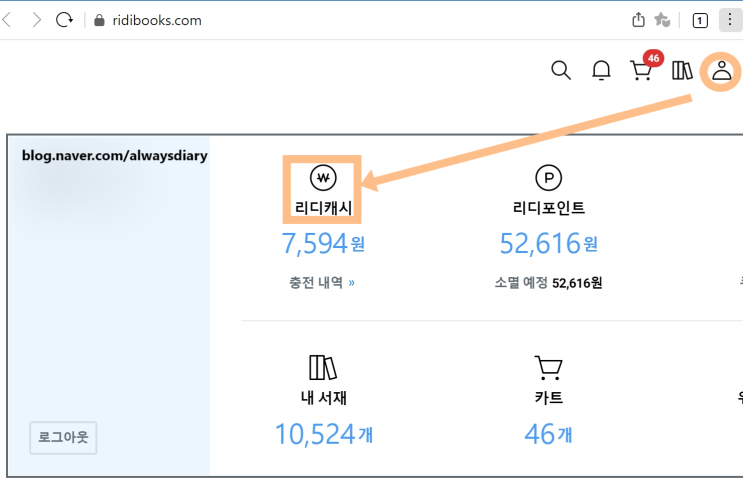Open the tab count button
The width and height of the screenshot is (743, 496).
click(700, 20)
